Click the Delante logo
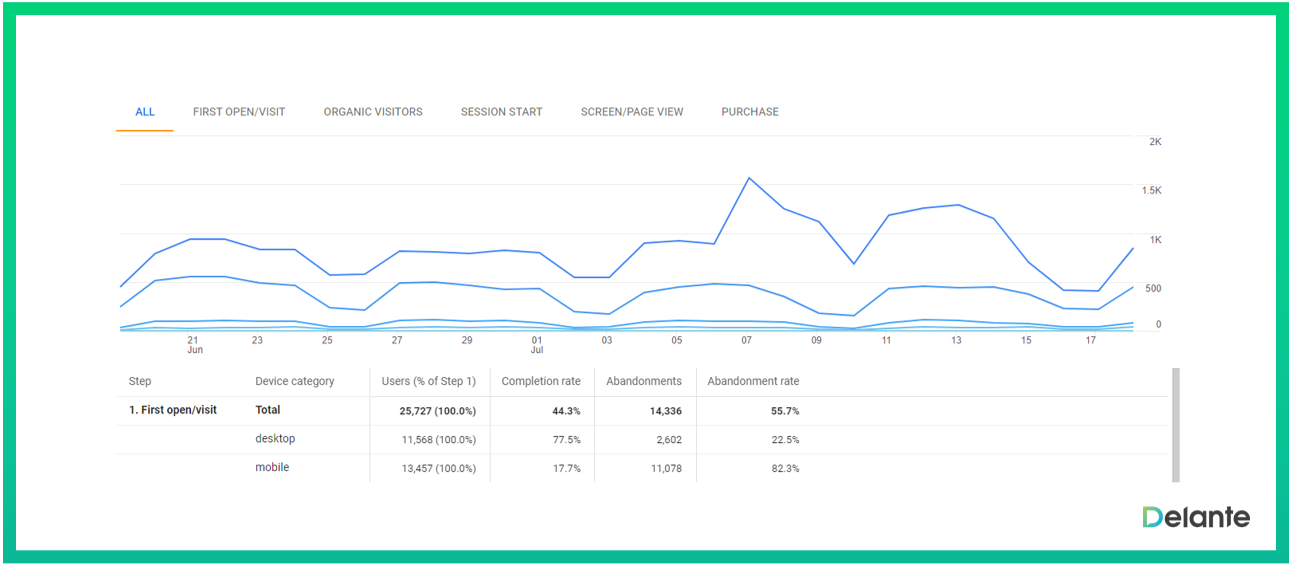Screen dimensions: 1290x564 pos(1196,517)
